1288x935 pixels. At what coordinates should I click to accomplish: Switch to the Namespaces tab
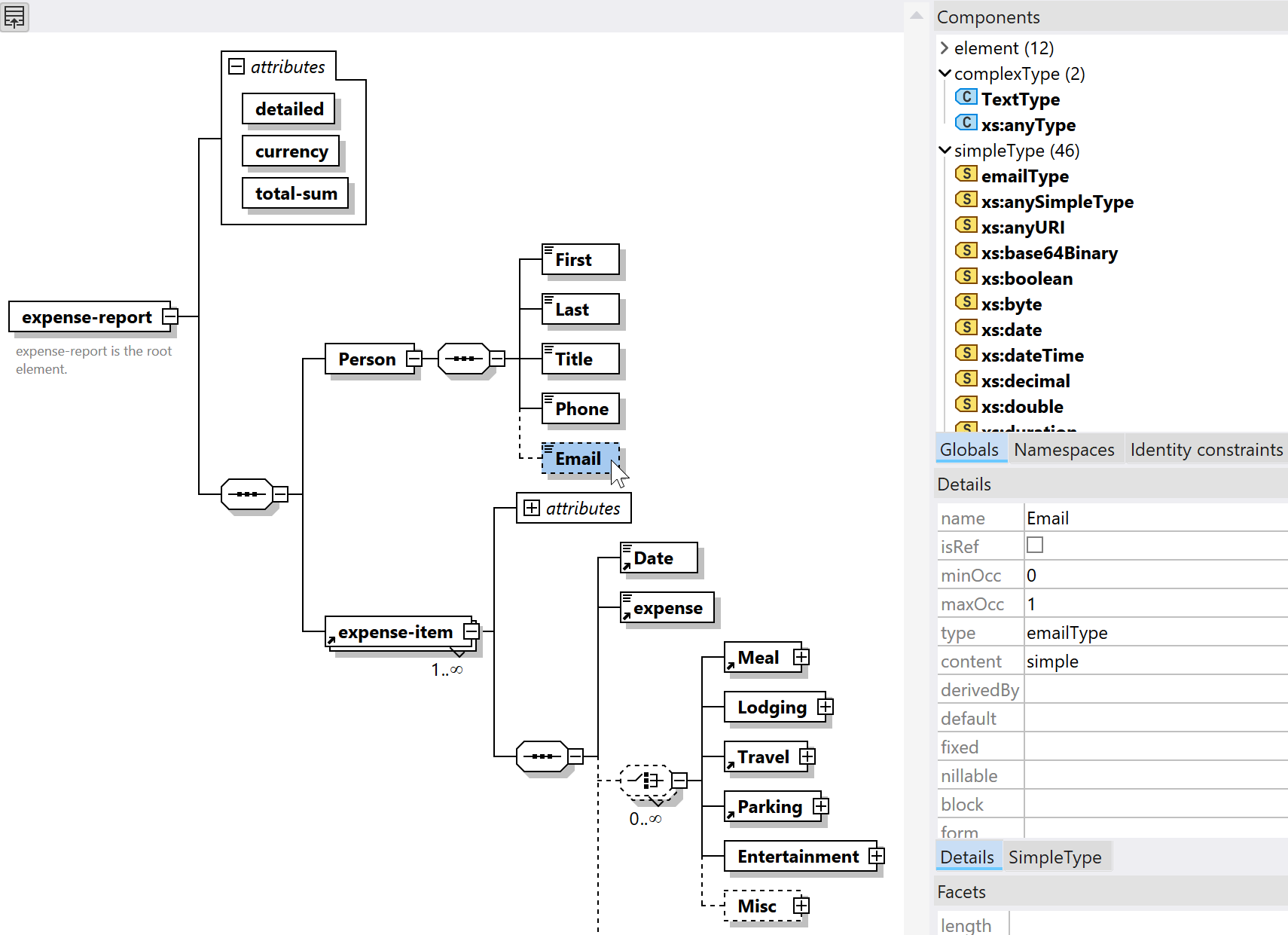1064,450
